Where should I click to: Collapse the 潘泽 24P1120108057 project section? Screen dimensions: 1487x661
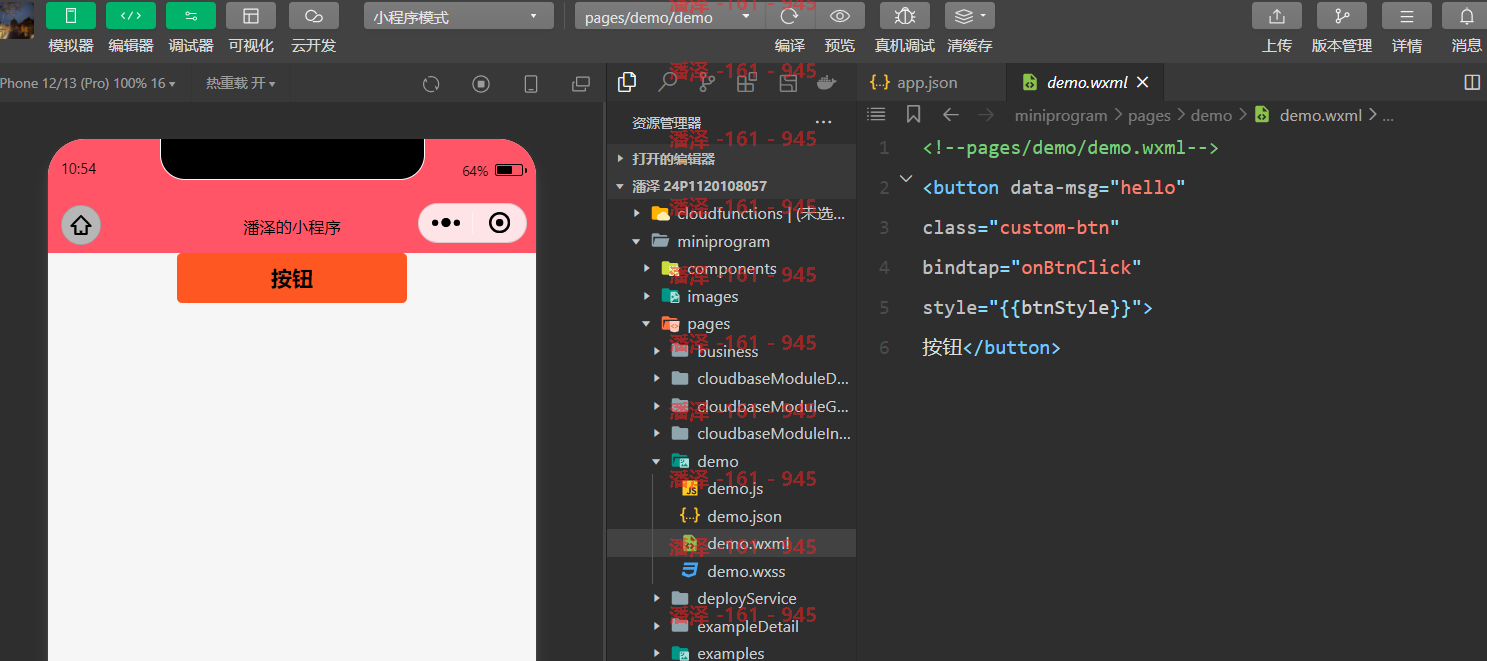click(x=731, y=186)
